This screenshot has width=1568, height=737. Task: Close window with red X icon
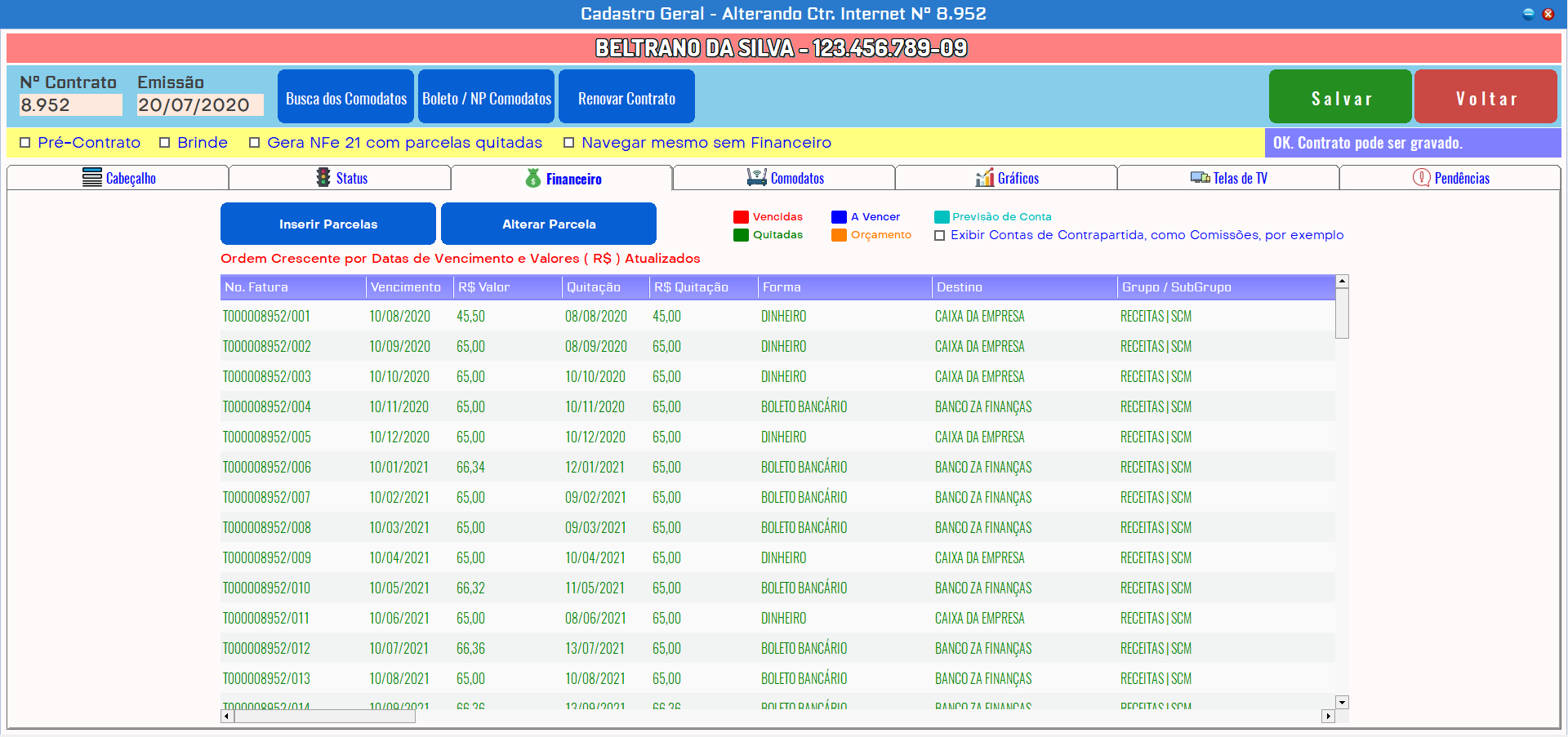pos(1548,14)
